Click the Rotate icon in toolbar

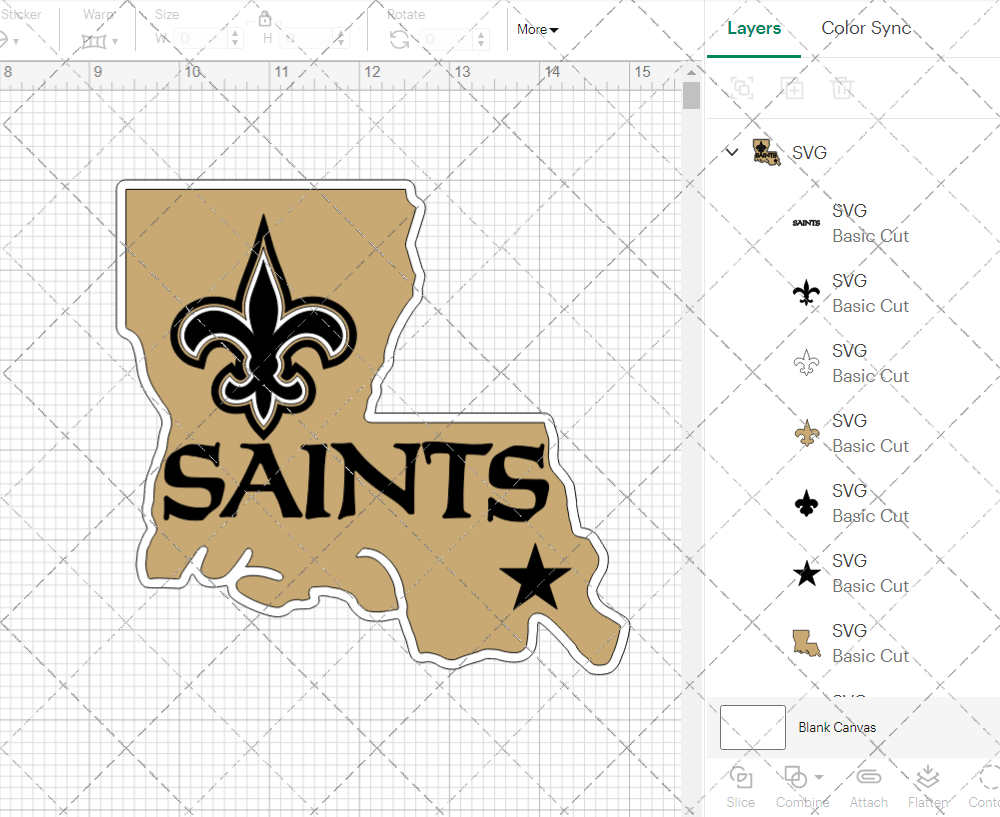pos(399,39)
